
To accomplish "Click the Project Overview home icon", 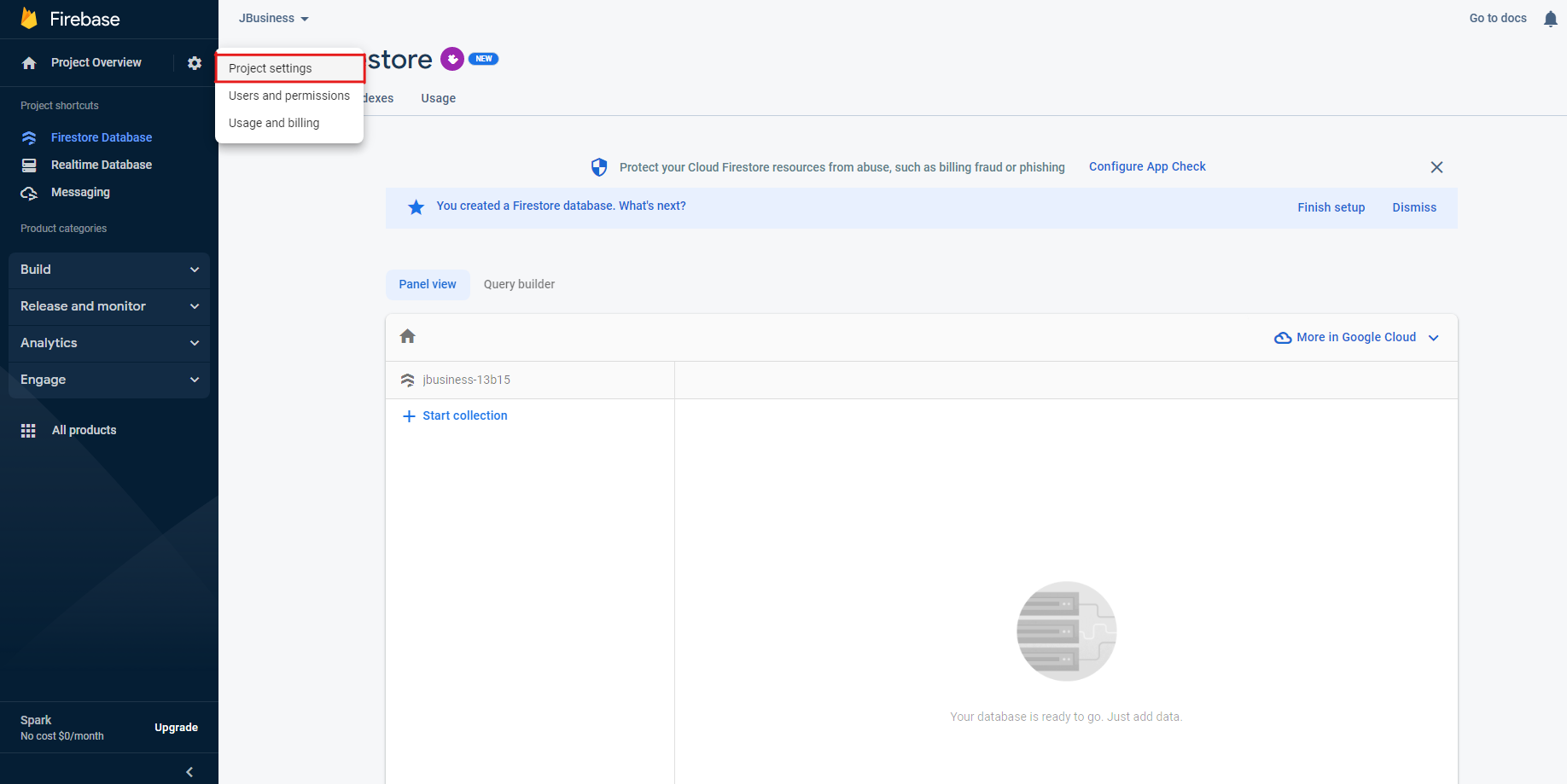I will (29, 63).
